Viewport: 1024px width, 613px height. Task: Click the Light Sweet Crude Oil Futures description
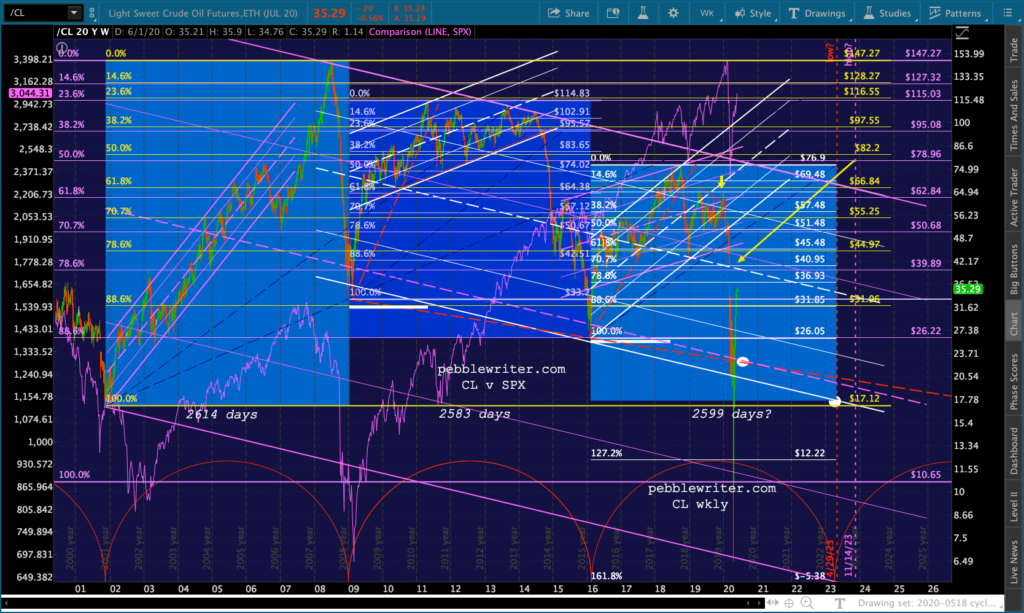[203, 13]
